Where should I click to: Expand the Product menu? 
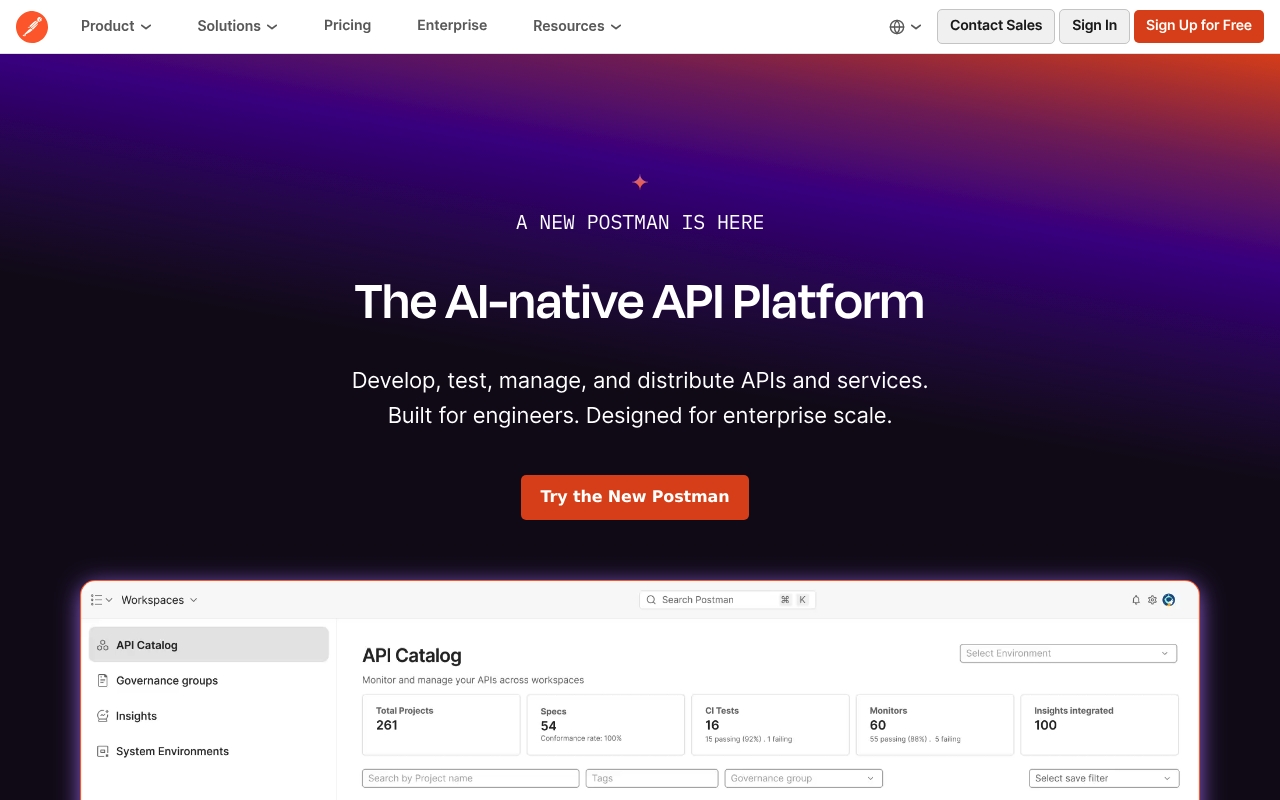116,26
